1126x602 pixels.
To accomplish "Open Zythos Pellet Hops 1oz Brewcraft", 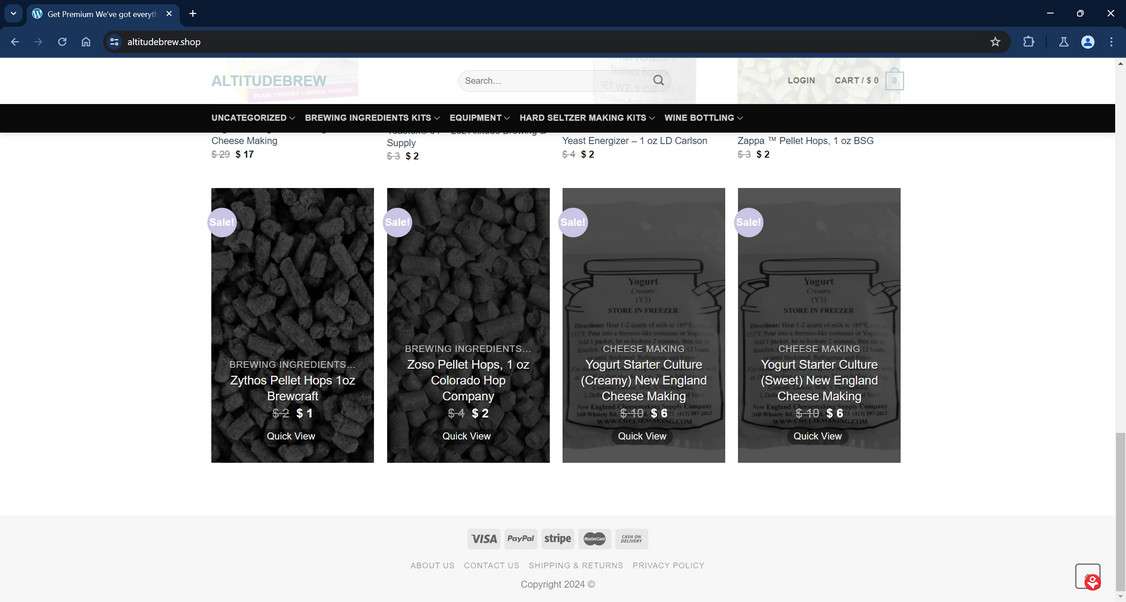I will [292, 388].
